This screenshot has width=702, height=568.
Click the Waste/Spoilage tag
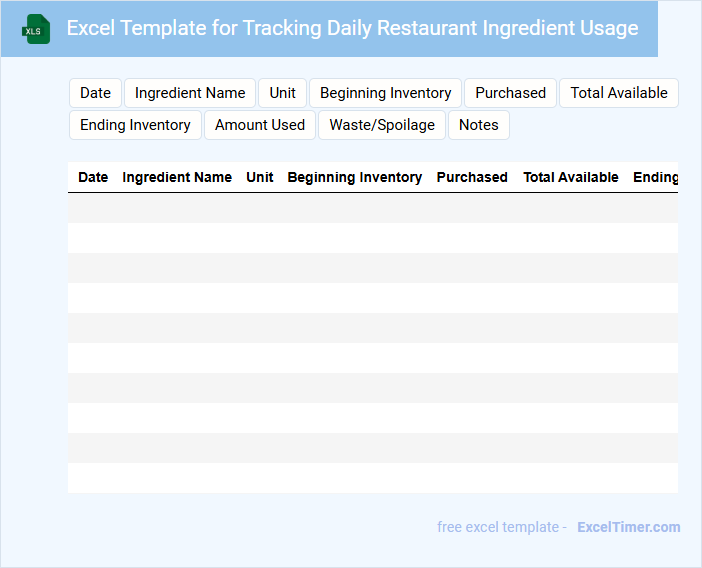(x=382, y=125)
